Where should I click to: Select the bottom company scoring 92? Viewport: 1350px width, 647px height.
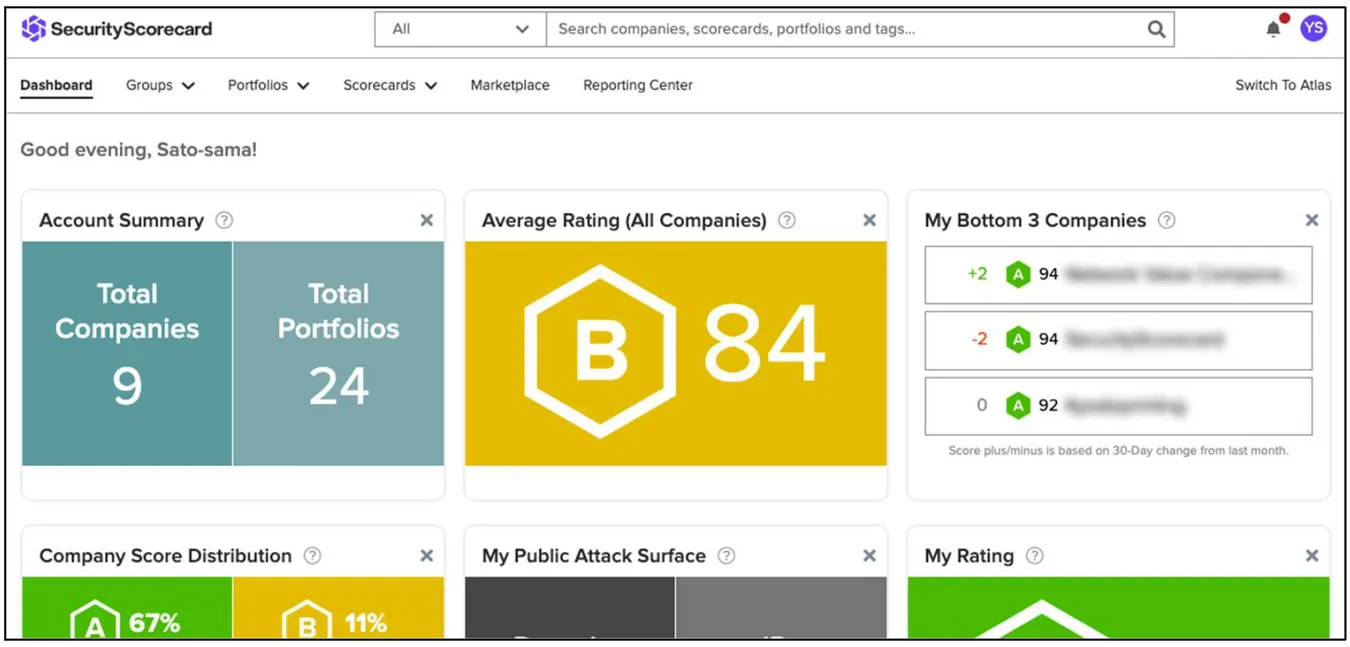(x=1118, y=406)
